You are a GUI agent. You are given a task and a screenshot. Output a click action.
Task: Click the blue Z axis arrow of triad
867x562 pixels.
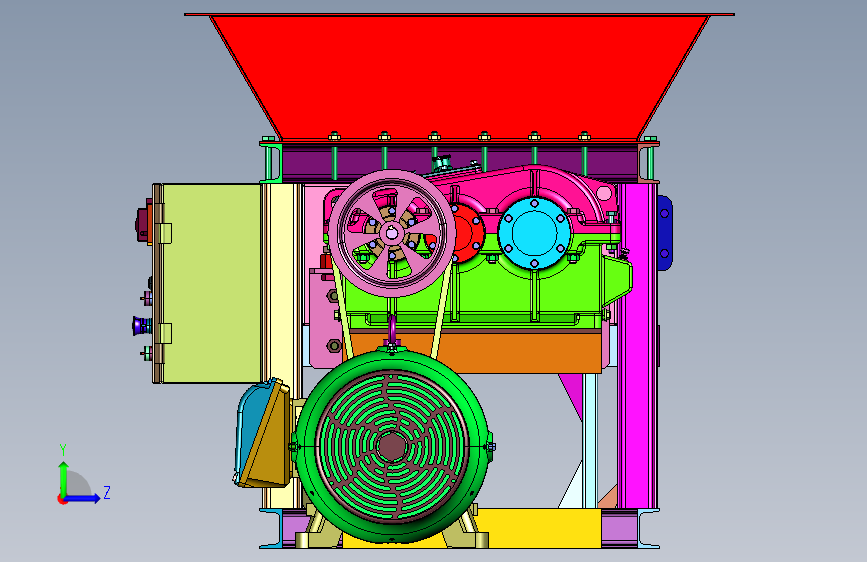pyautogui.click(x=83, y=498)
